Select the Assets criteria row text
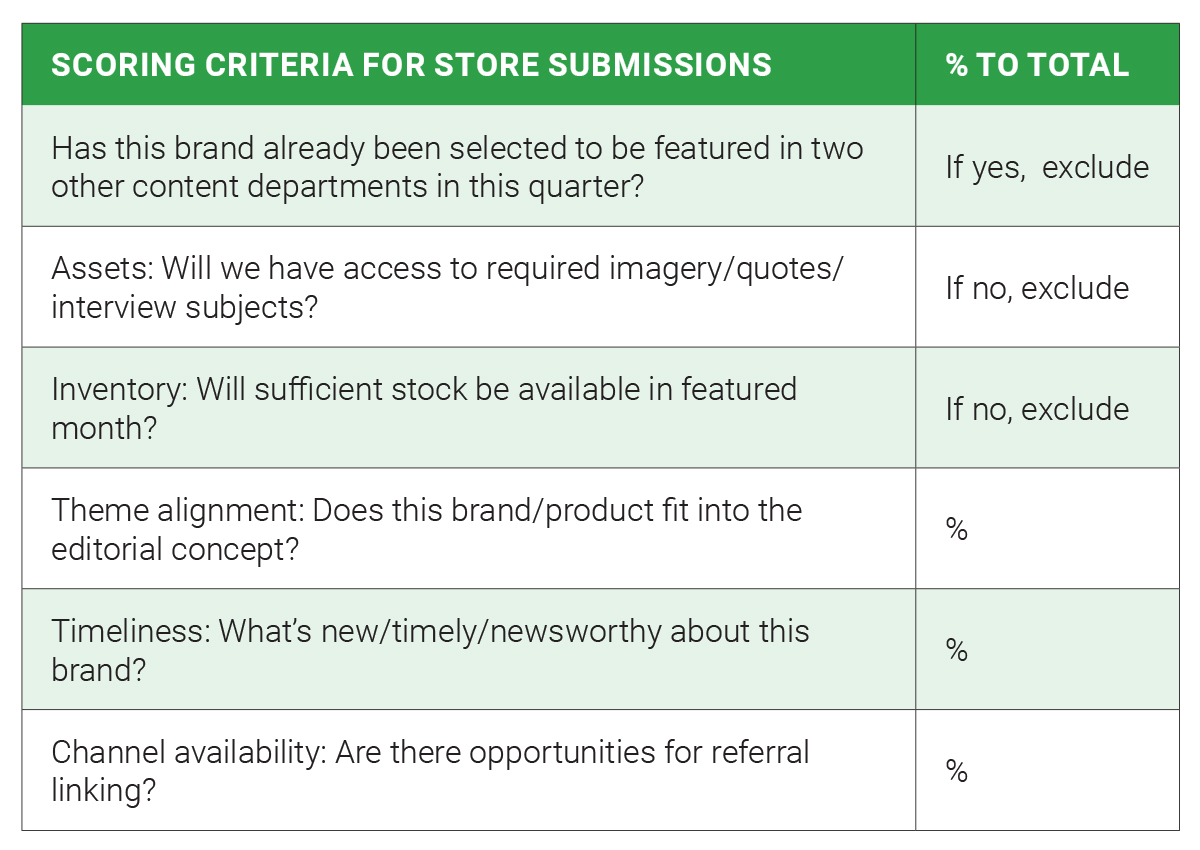Image resolution: width=1200 pixels, height=850 pixels. 468,287
